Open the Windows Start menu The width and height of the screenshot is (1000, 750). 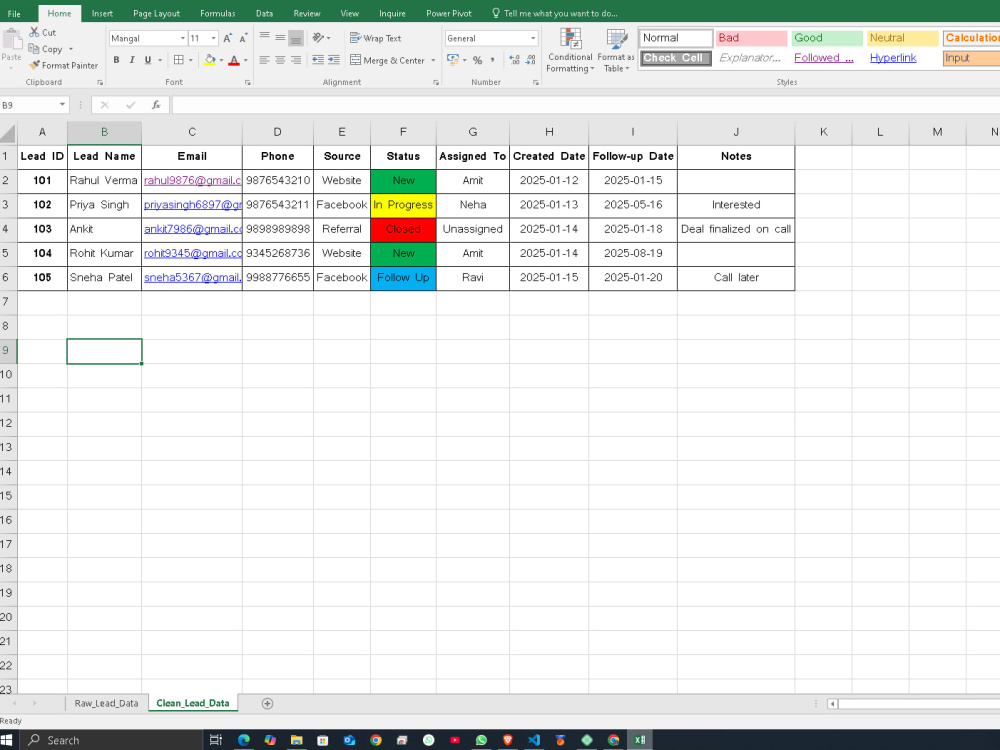coord(6,740)
